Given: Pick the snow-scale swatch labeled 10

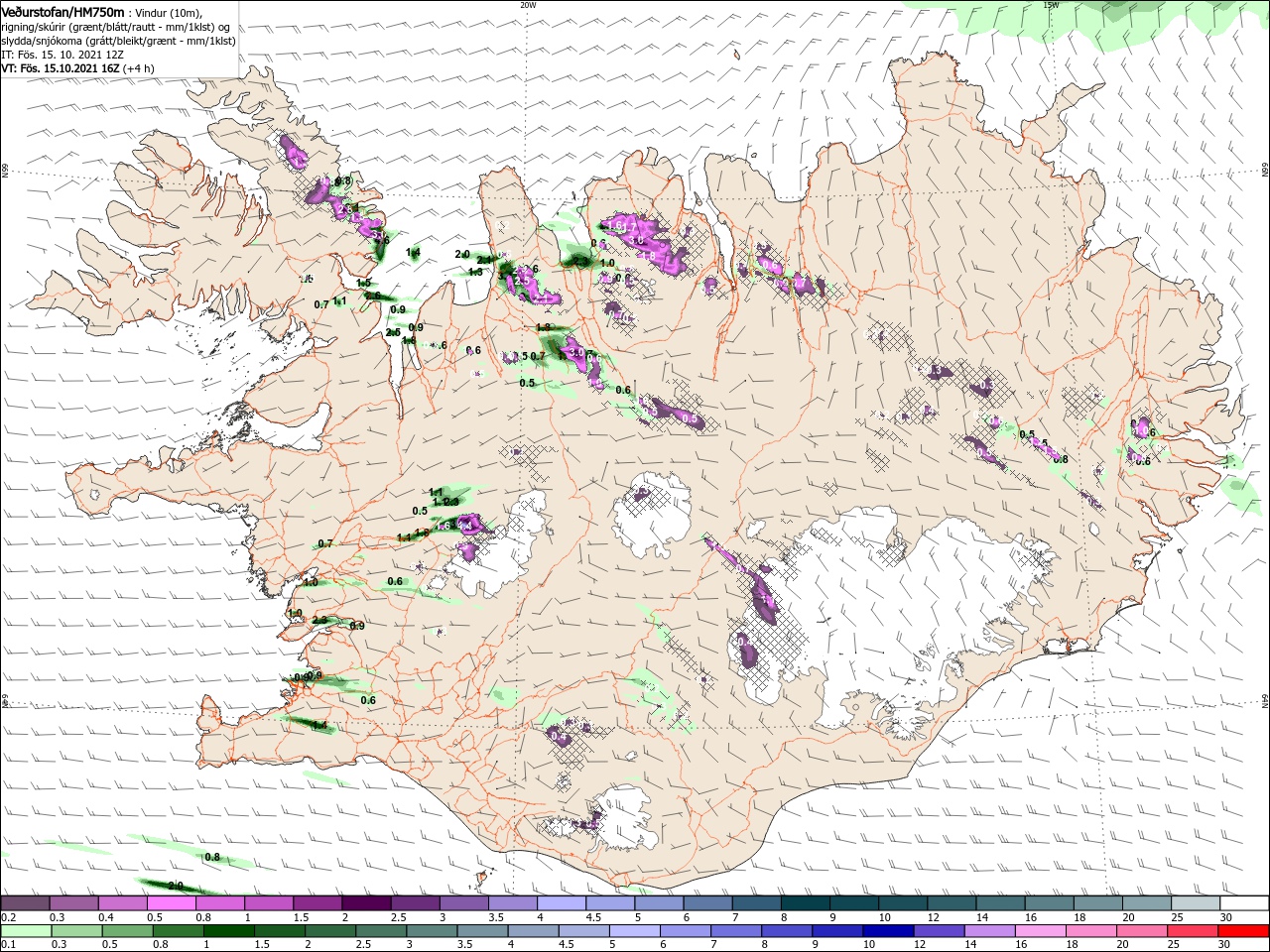Looking at the screenshot, I should coord(902,903).
